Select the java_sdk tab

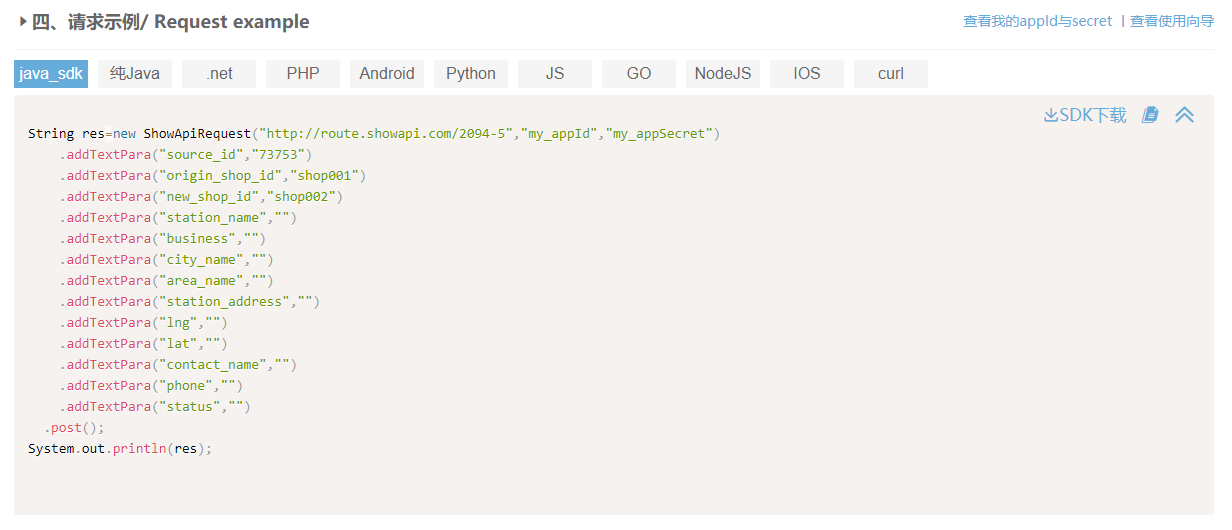coord(51,74)
